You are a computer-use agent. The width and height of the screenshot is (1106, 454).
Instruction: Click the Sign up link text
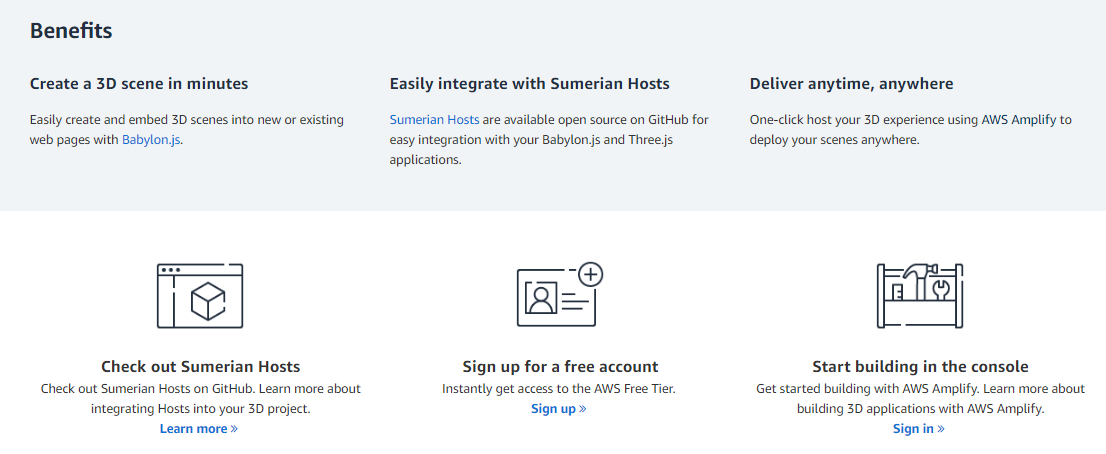click(553, 409)
